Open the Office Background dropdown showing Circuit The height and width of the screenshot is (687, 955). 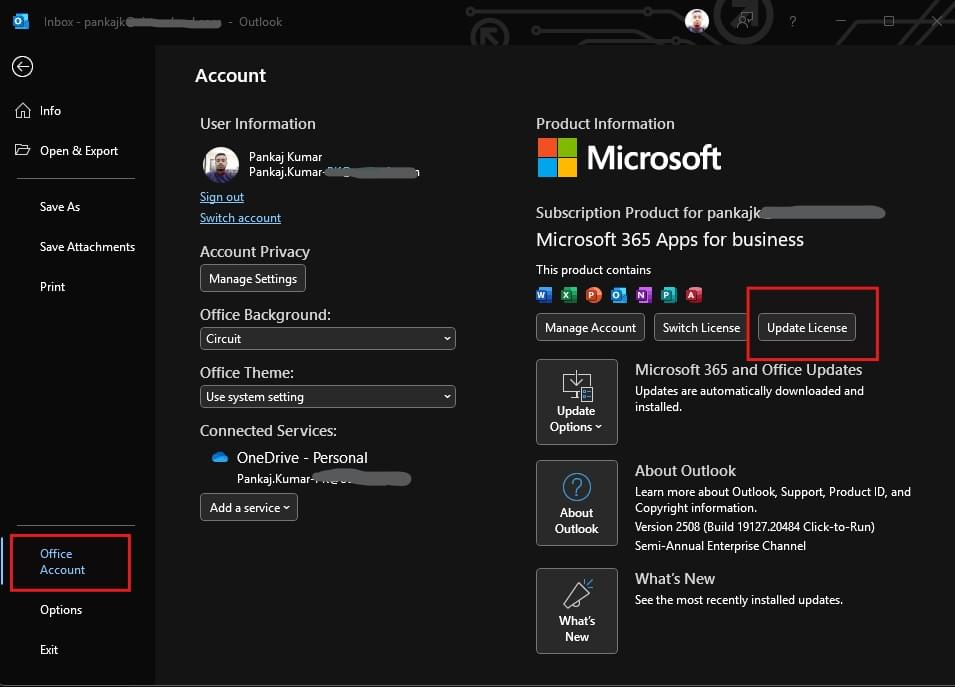point(327,338)
